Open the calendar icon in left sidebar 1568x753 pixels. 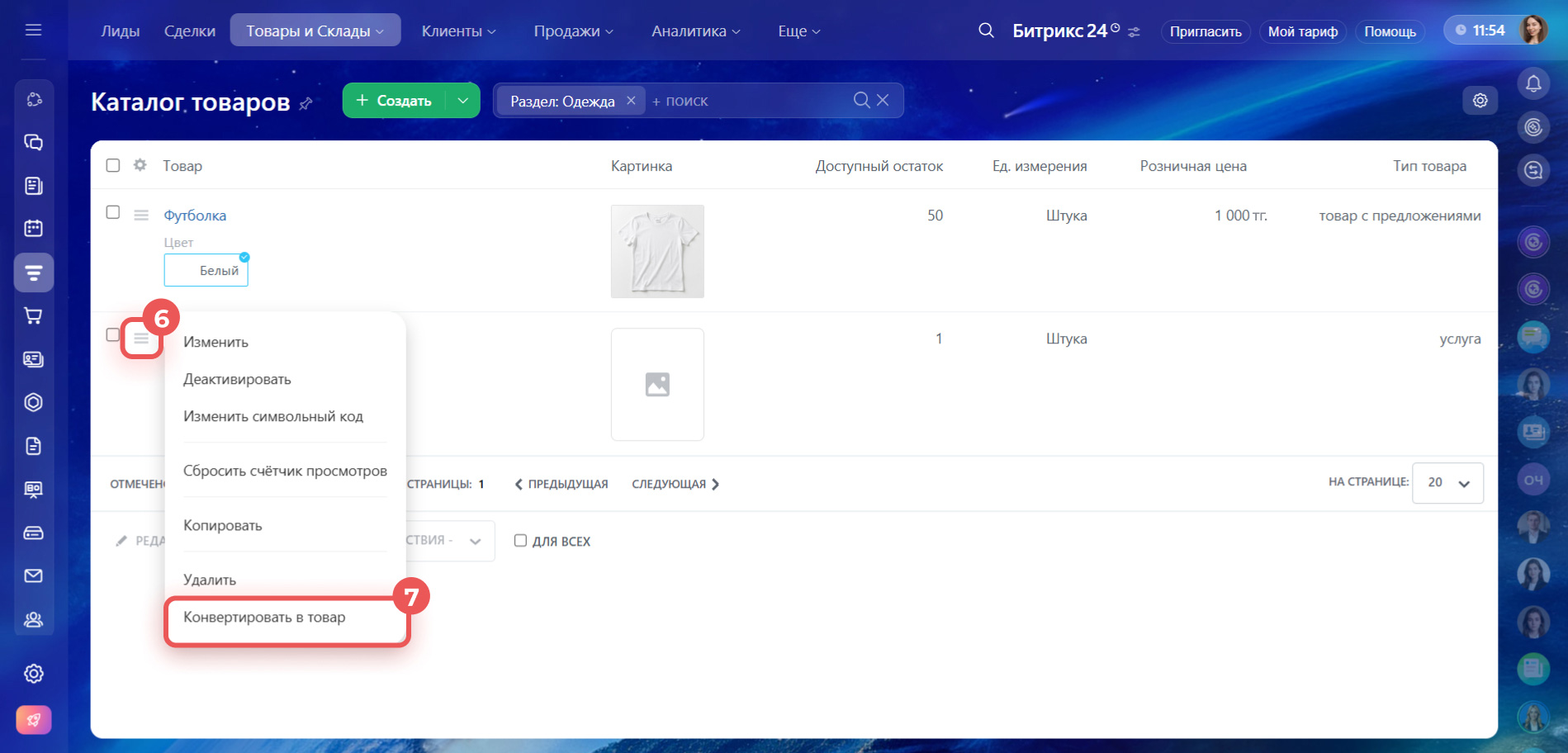coord(33,228)
